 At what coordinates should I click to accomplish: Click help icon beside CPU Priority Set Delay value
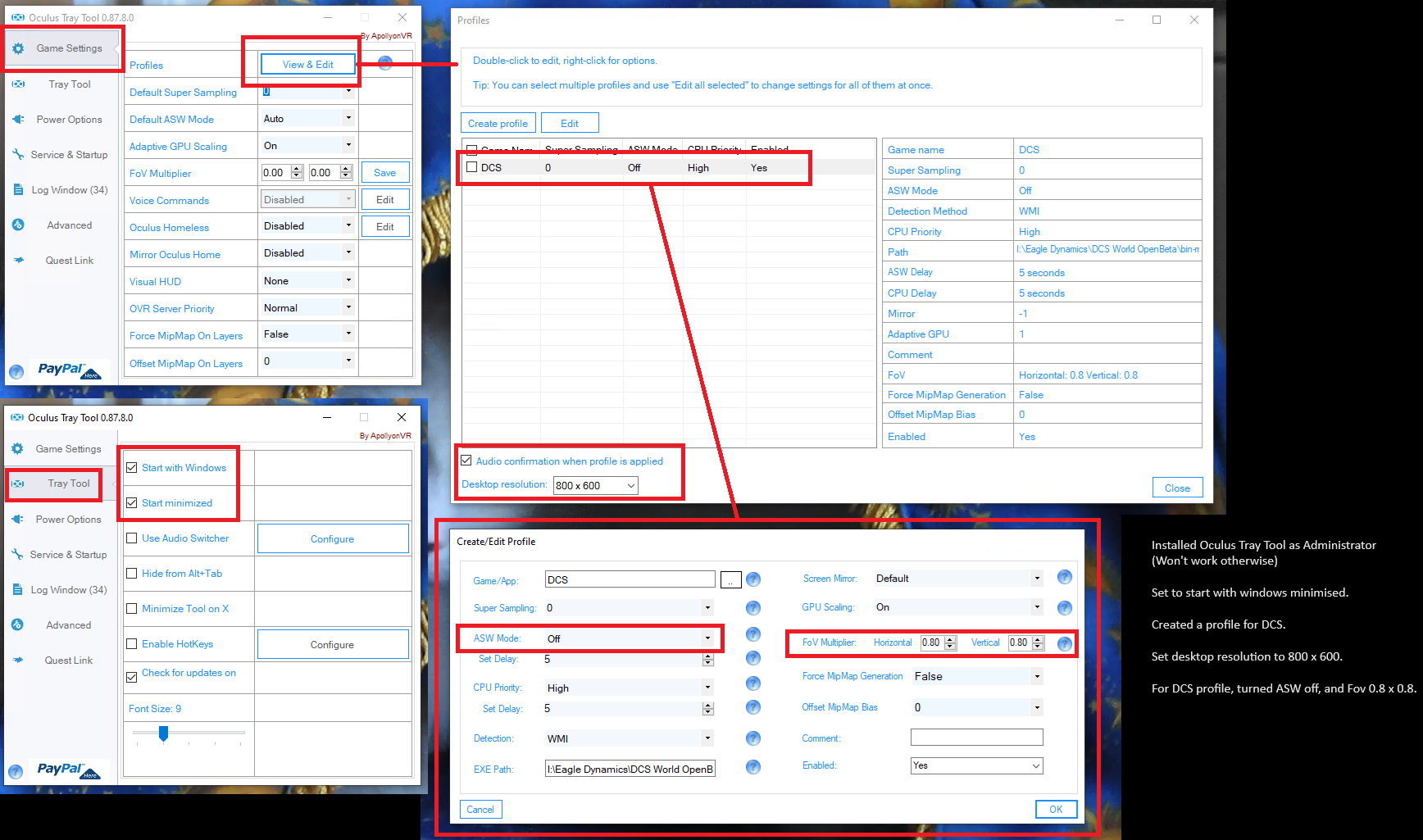(x=753, y=707)
